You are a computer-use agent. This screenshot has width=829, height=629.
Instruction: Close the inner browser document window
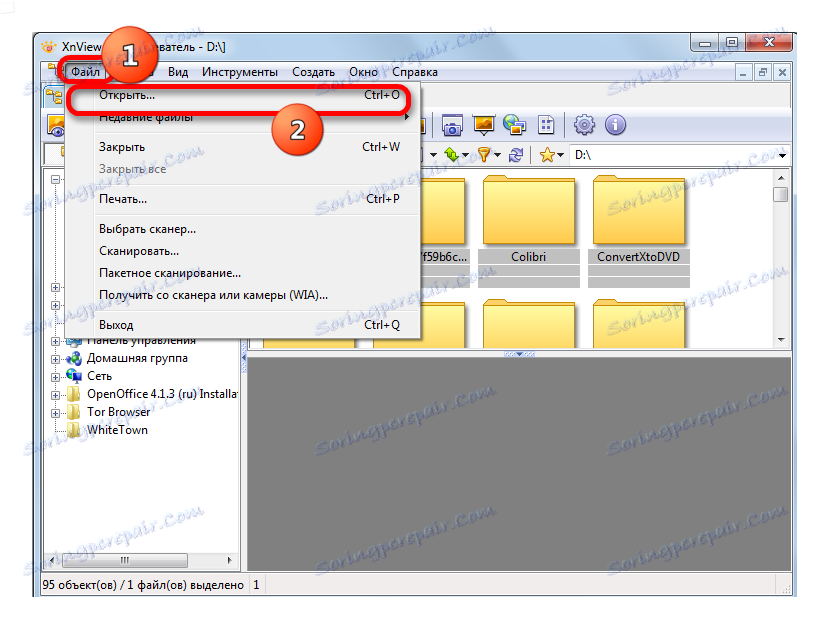point(782,72)
